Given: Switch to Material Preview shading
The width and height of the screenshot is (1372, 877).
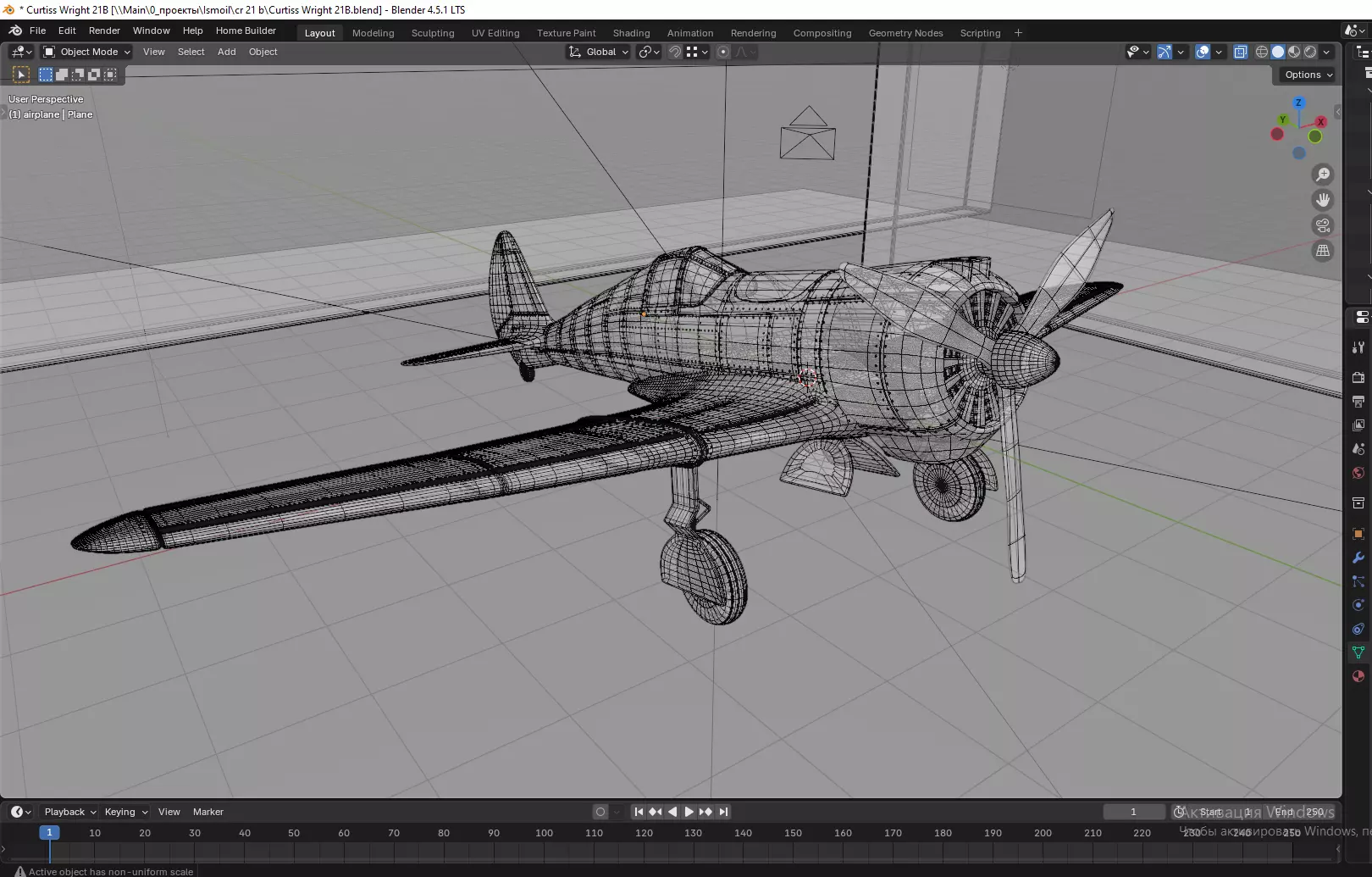Looking at the screenshot, I should [x=1294, y=52].
